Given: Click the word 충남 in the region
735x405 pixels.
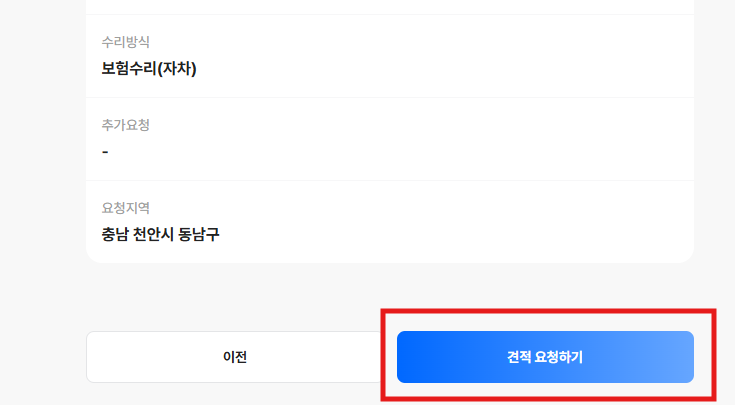Looking at the screenshot, I should coord(116,235).
